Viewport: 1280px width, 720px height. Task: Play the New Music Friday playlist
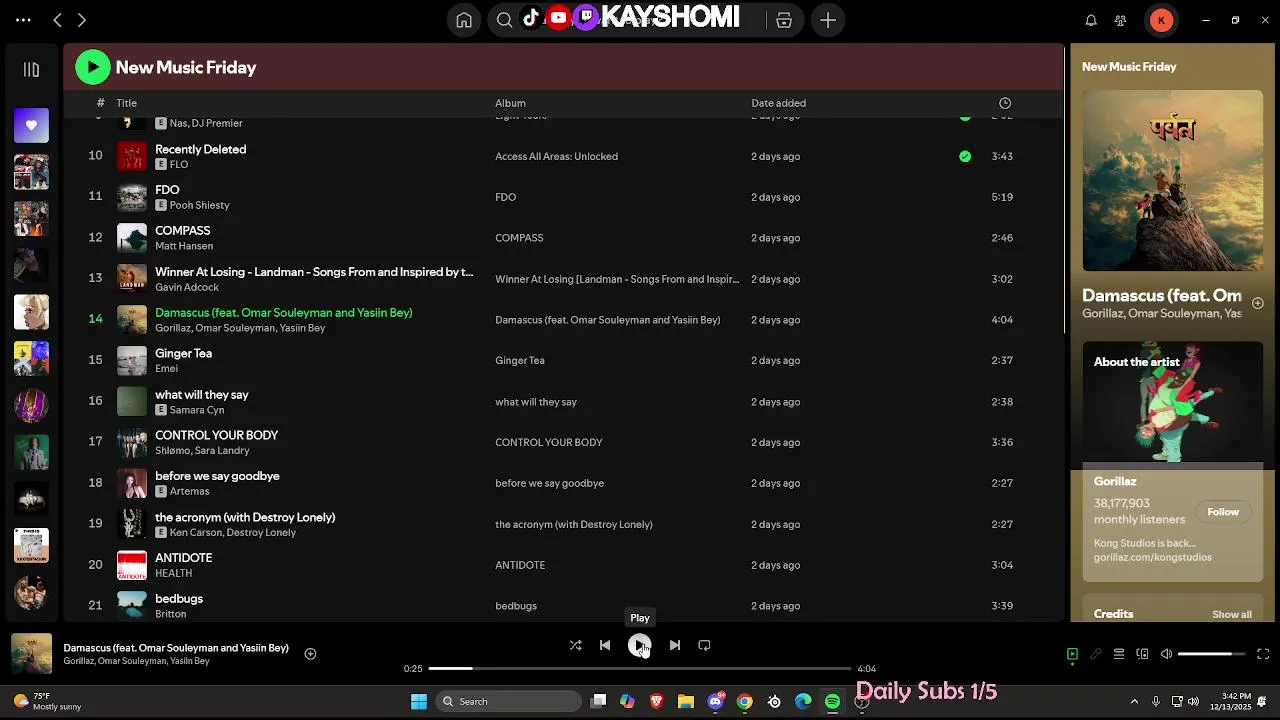93,67
